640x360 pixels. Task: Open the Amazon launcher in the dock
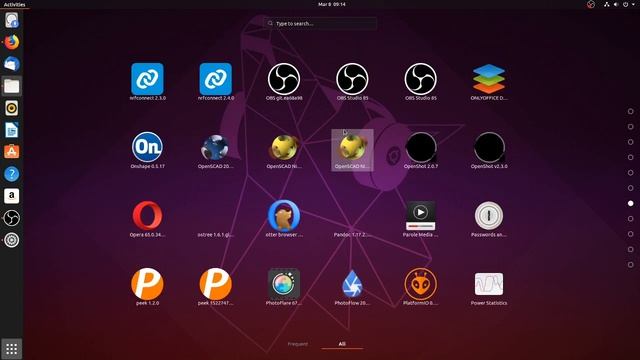point(11,196)
